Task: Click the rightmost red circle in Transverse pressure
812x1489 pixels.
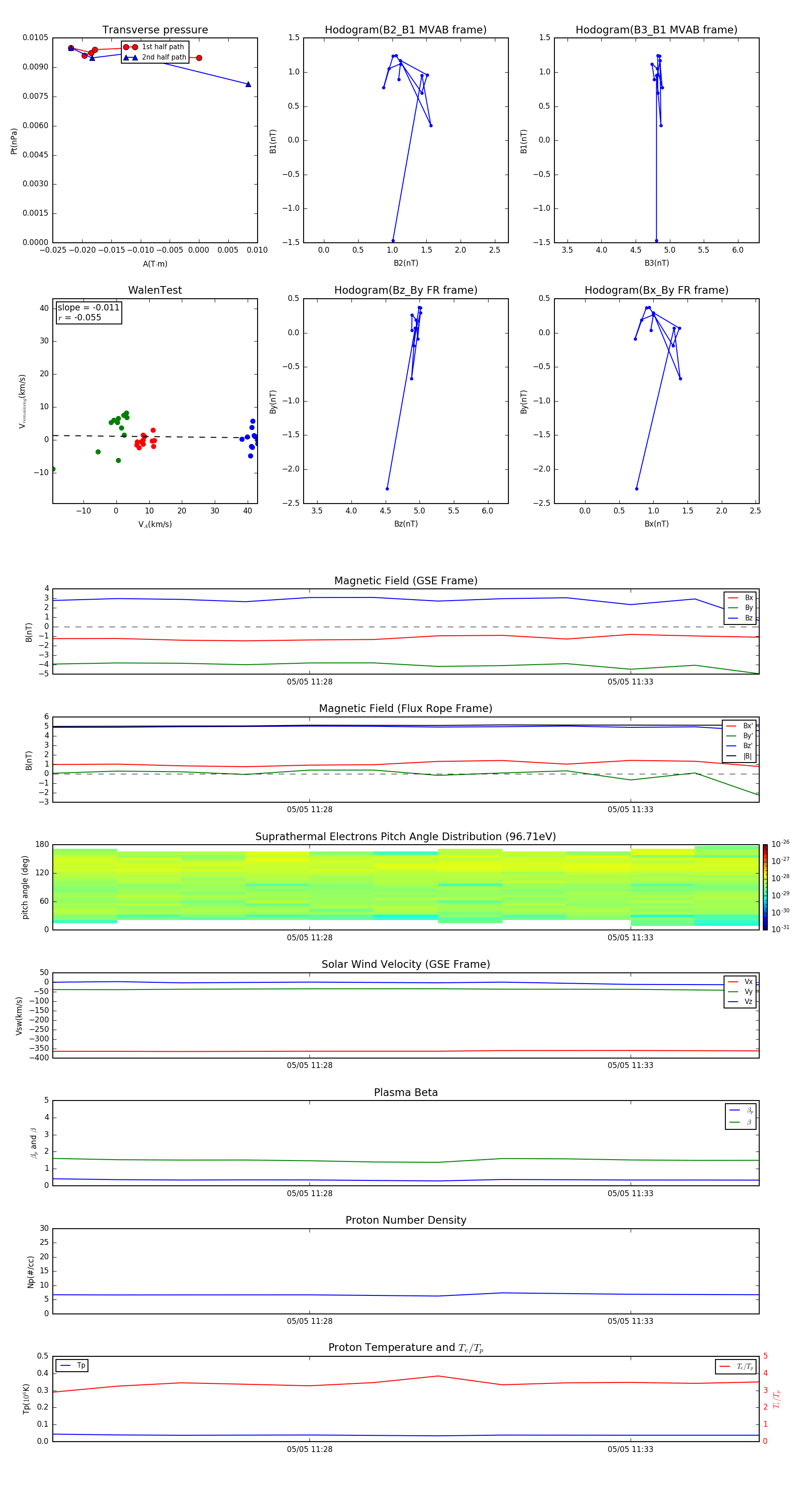Action: point(199,58)
